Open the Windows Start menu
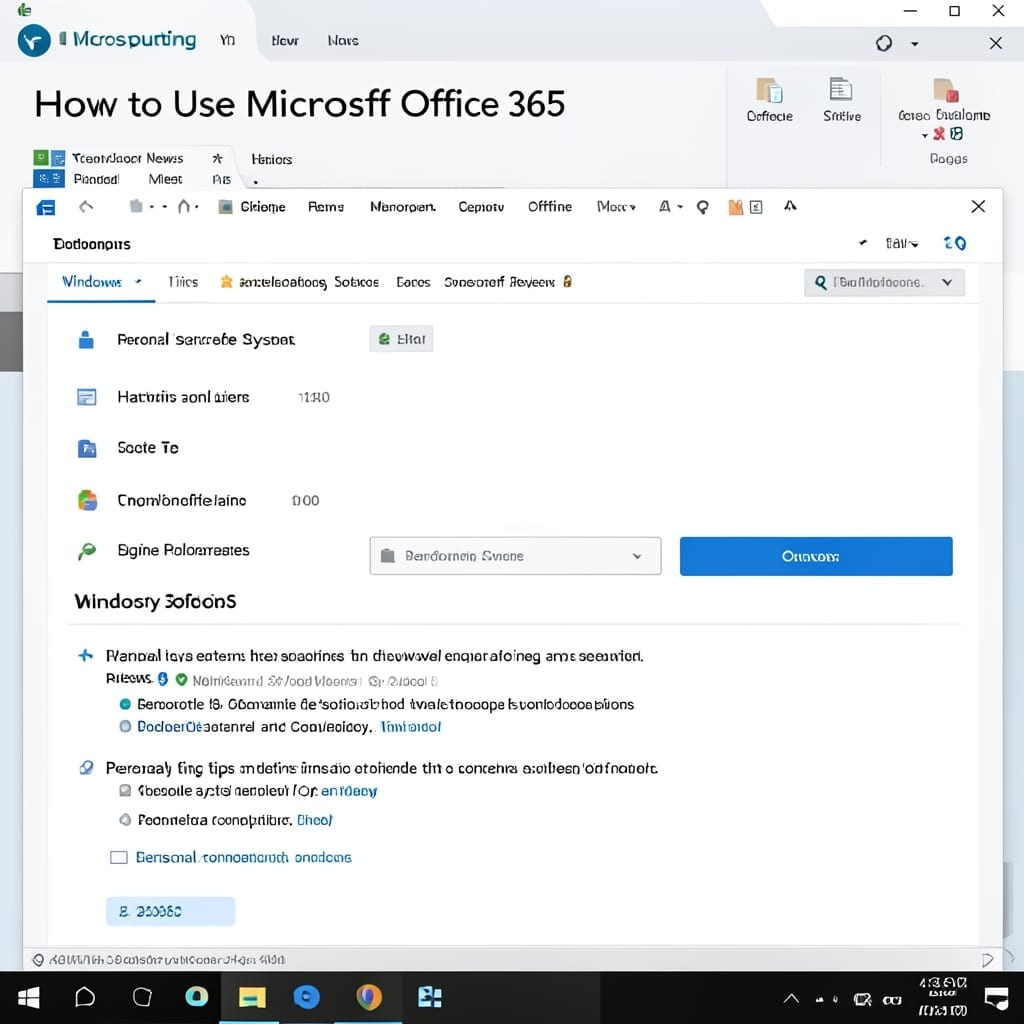This screenshot has height=1024, width=1024. 28,997
